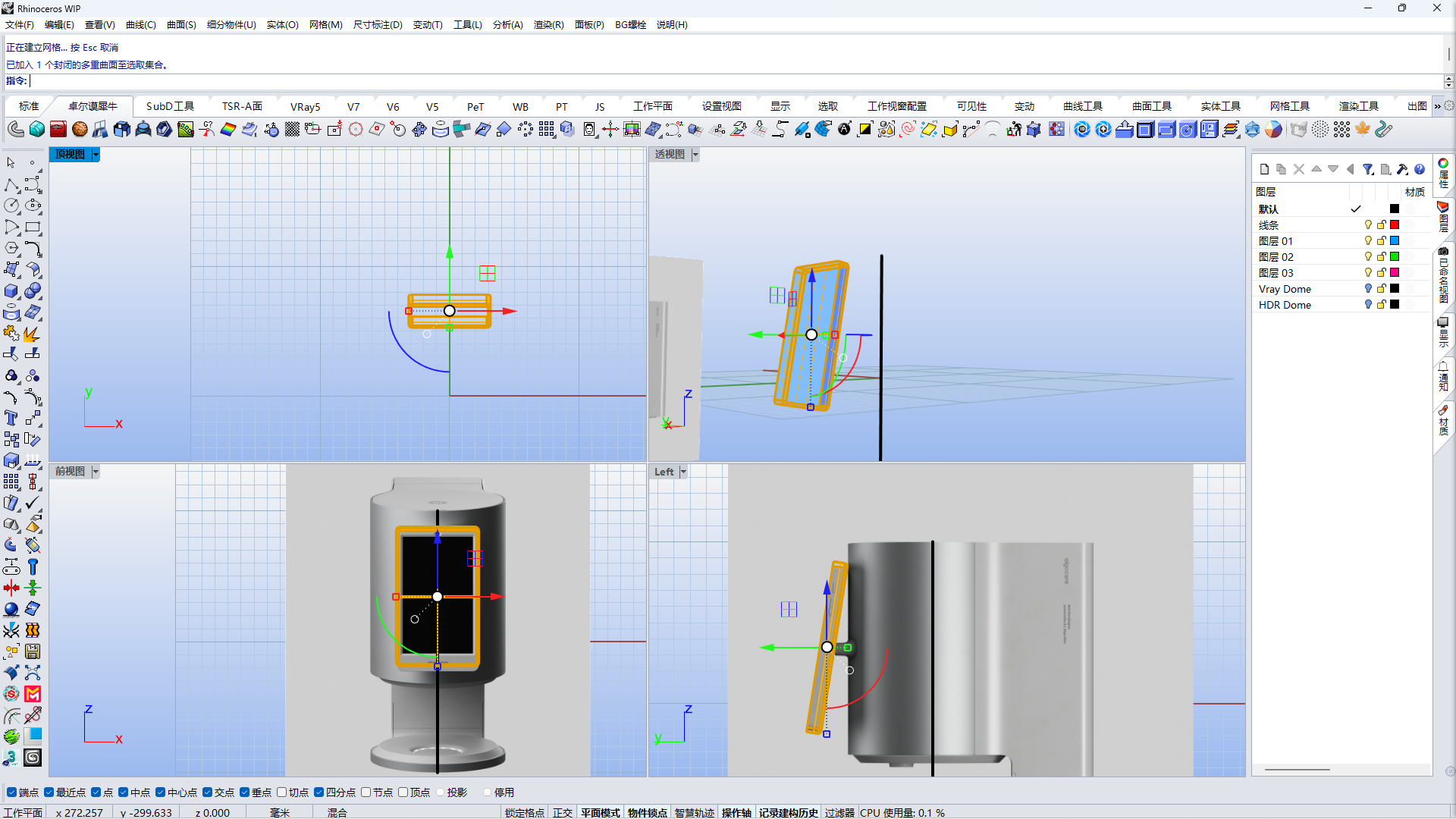
Task: Enable the 切点 tangent snap checkbox
Action: [282, 792]
